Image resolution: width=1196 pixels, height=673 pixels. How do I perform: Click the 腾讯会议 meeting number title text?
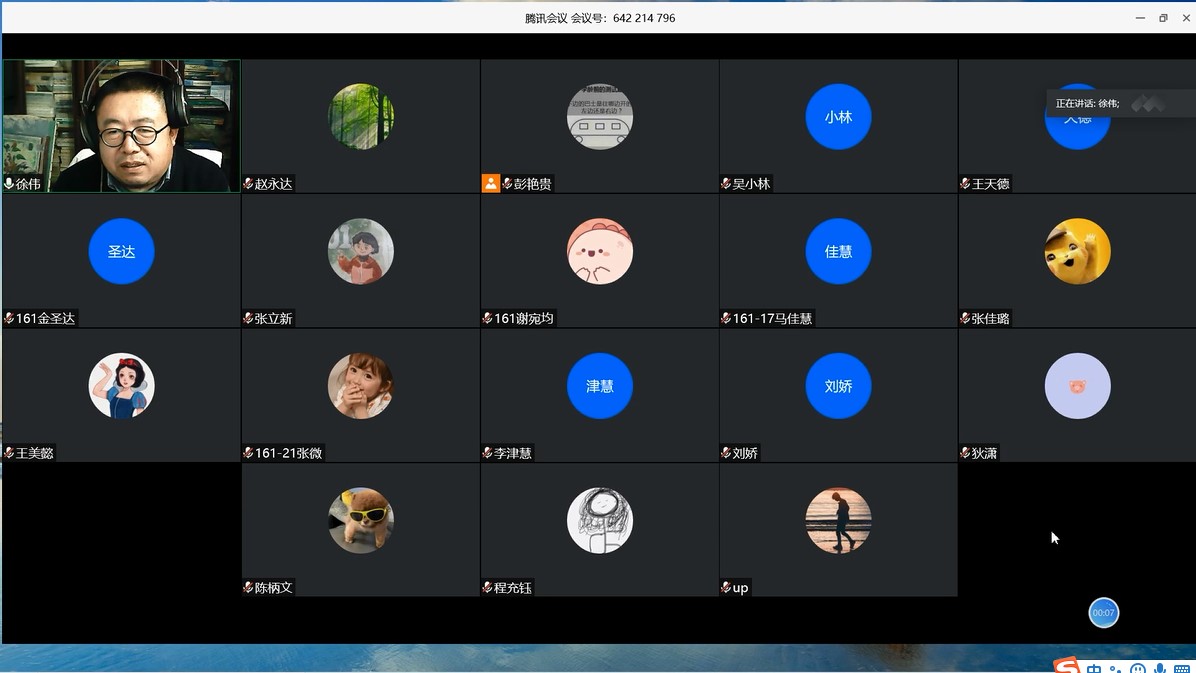click(x=599, y=18)
